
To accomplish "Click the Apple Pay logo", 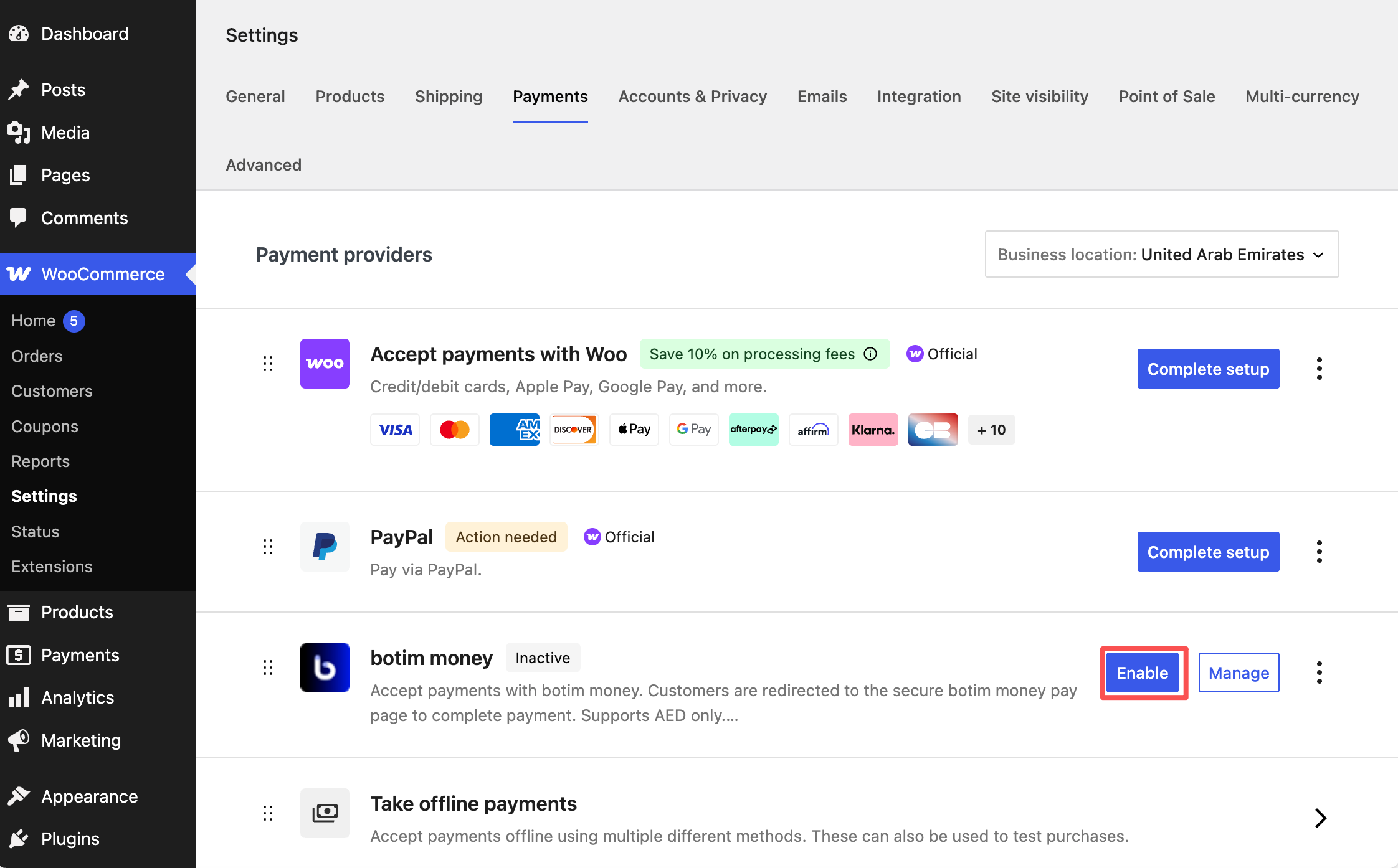I will (634, 430).
